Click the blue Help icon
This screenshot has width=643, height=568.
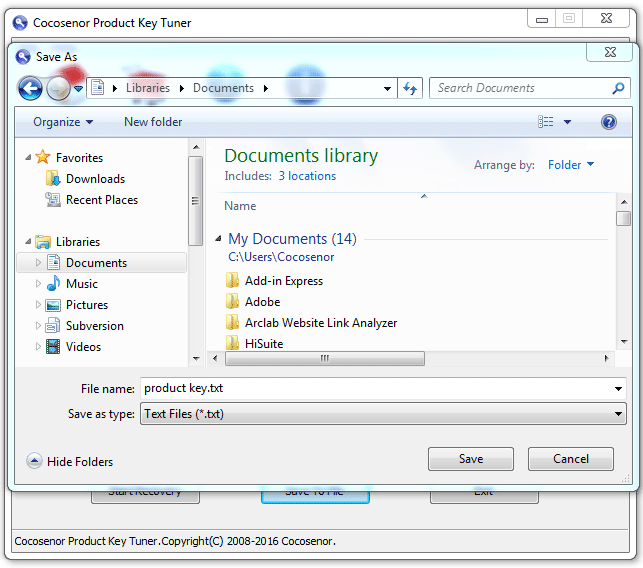(x=609, y=122)
